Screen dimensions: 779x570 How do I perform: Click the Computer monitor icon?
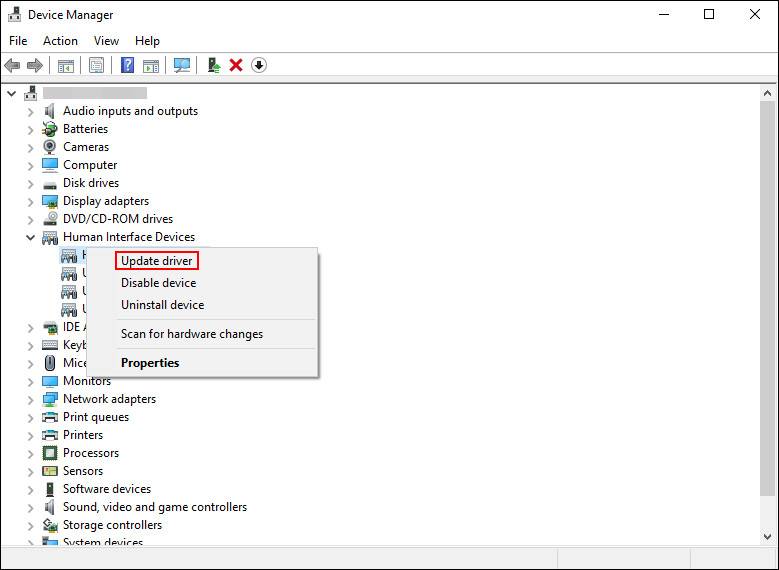tap(50, 164)
